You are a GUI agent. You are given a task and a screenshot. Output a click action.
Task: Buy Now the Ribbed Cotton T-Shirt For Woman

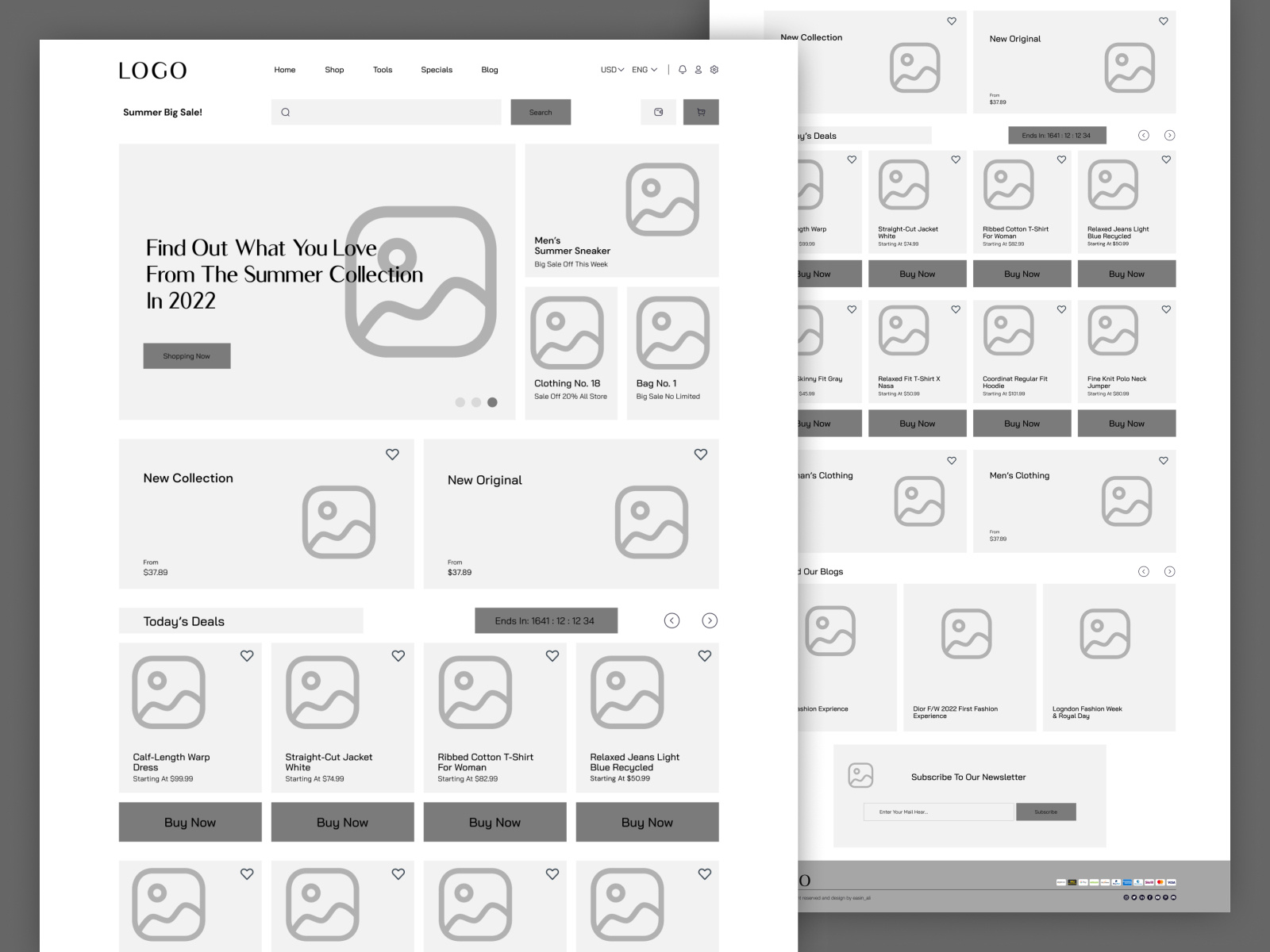click(x=495, y=822)
